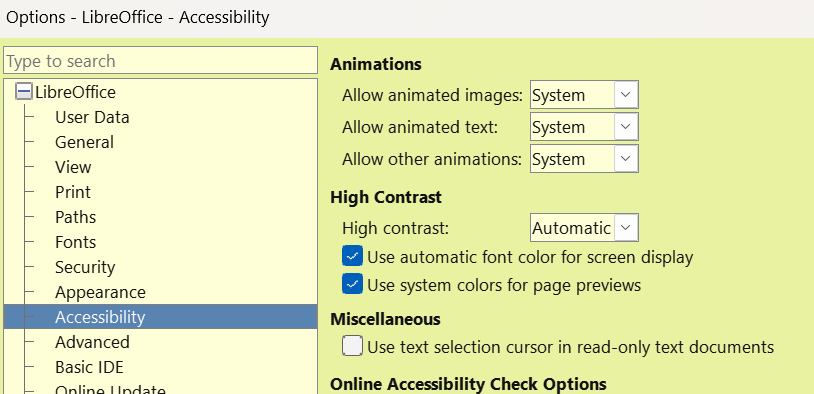814x394 pixels.
Task: Select Basic IDE in the tree
Action: pyautogui.click(x=89, y=367)
